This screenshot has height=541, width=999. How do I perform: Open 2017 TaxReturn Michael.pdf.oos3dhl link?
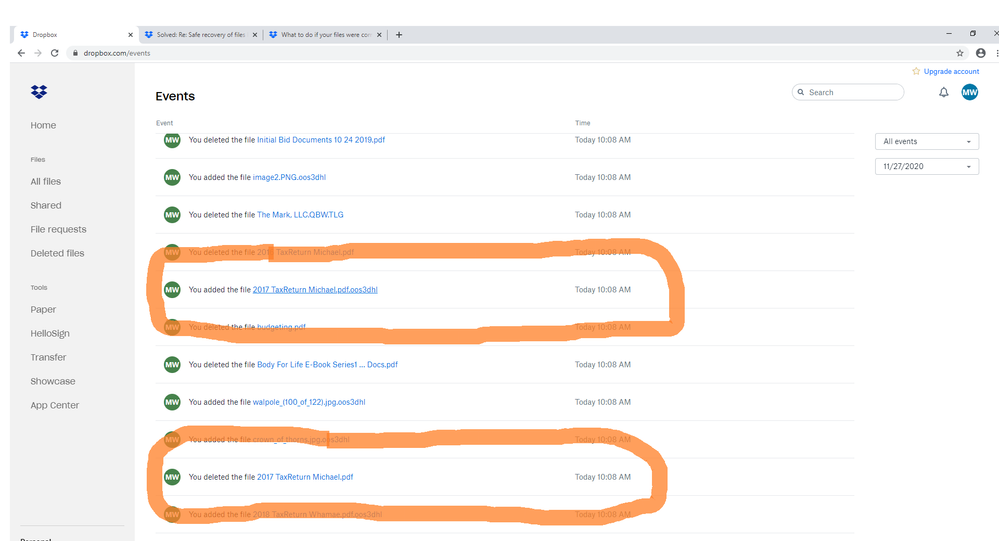click(x=315, y=289)
